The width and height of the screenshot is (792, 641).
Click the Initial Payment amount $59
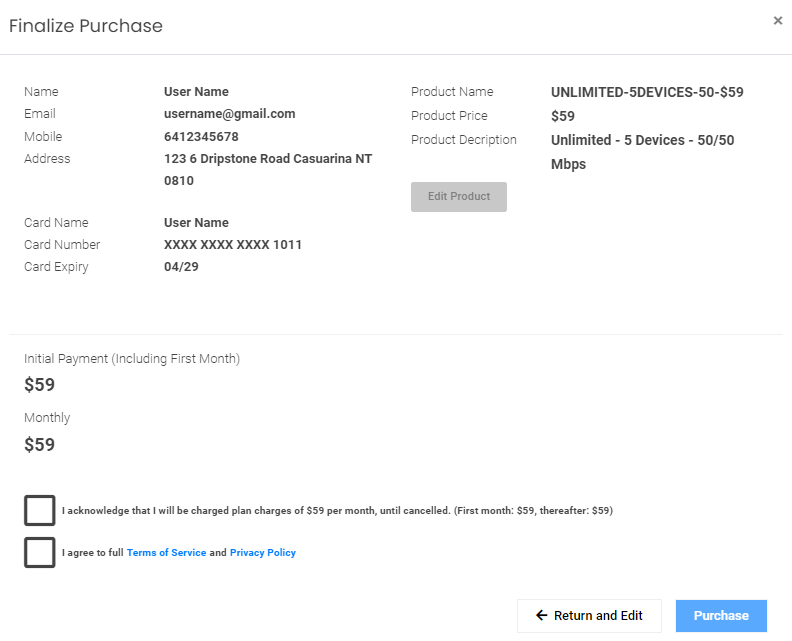(39, 385)
